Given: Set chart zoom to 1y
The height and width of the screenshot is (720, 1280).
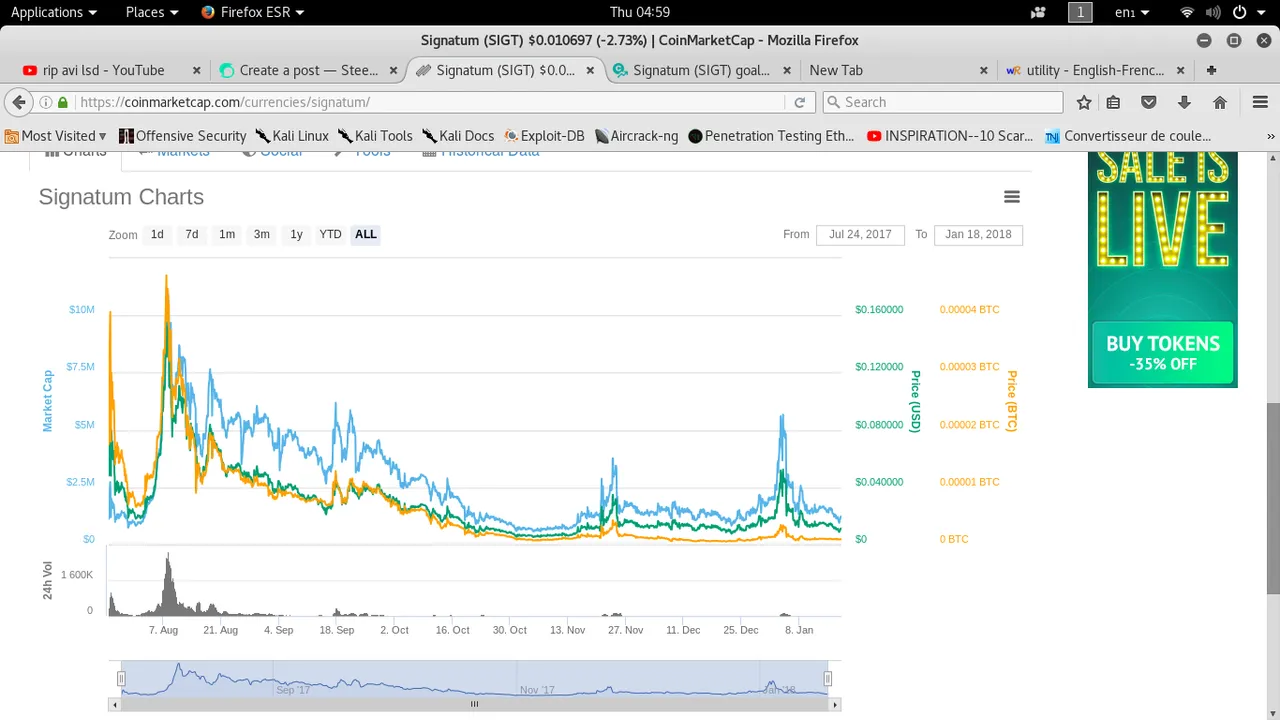Looking at the screenshot, I should point(296,234).
